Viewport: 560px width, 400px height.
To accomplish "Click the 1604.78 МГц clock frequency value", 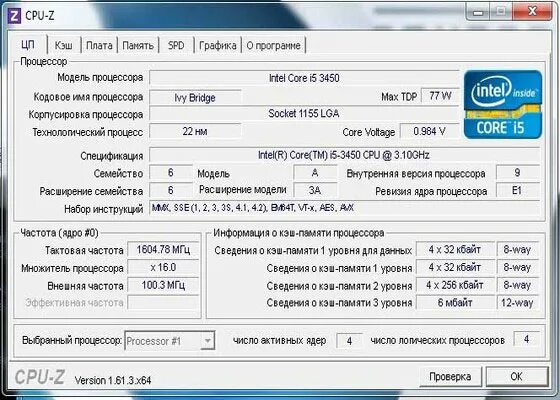I will (x=163, y=249).
